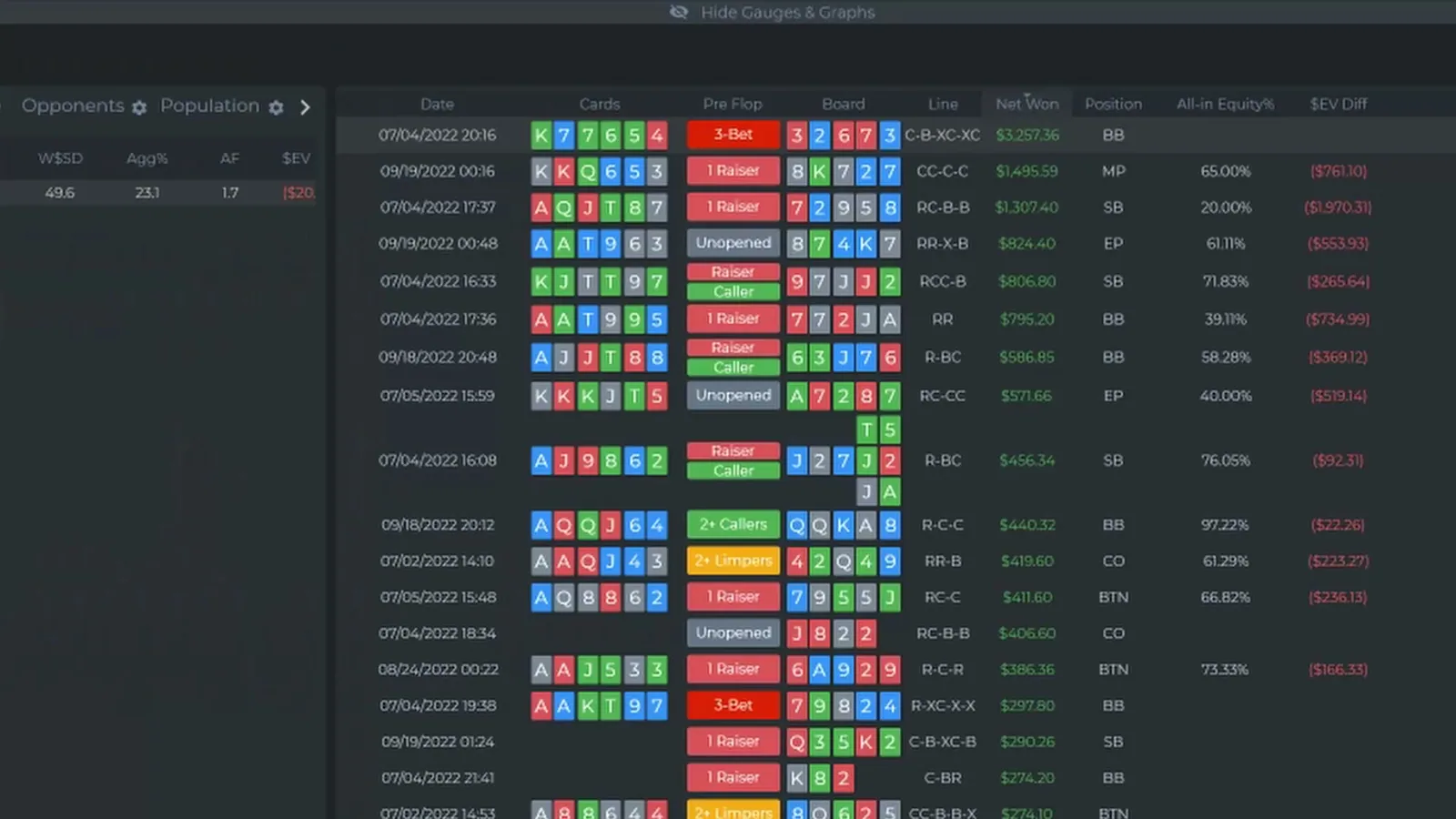This screenshot has width=1456, height=819.
Task: Click the Unopened tag in the 09/19/2022 00:48 row
Action: click(x=733, y=243)
